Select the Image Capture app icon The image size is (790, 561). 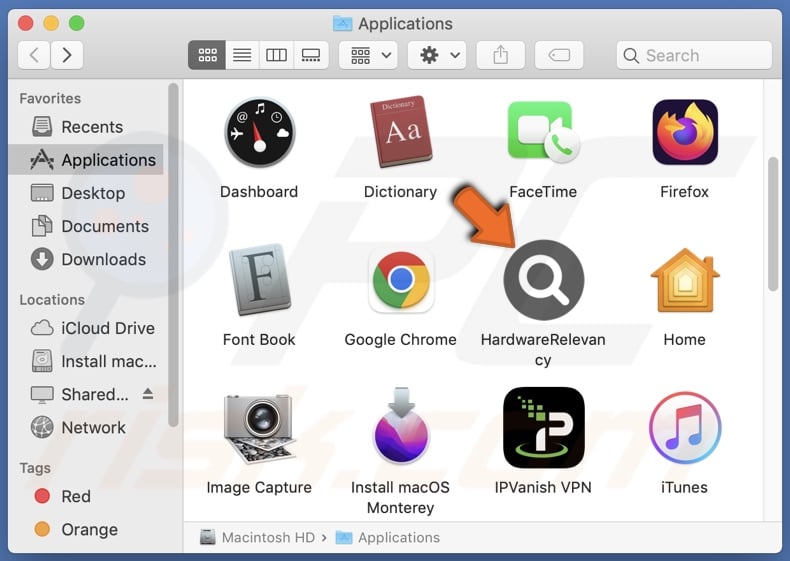tap(259, 428)
